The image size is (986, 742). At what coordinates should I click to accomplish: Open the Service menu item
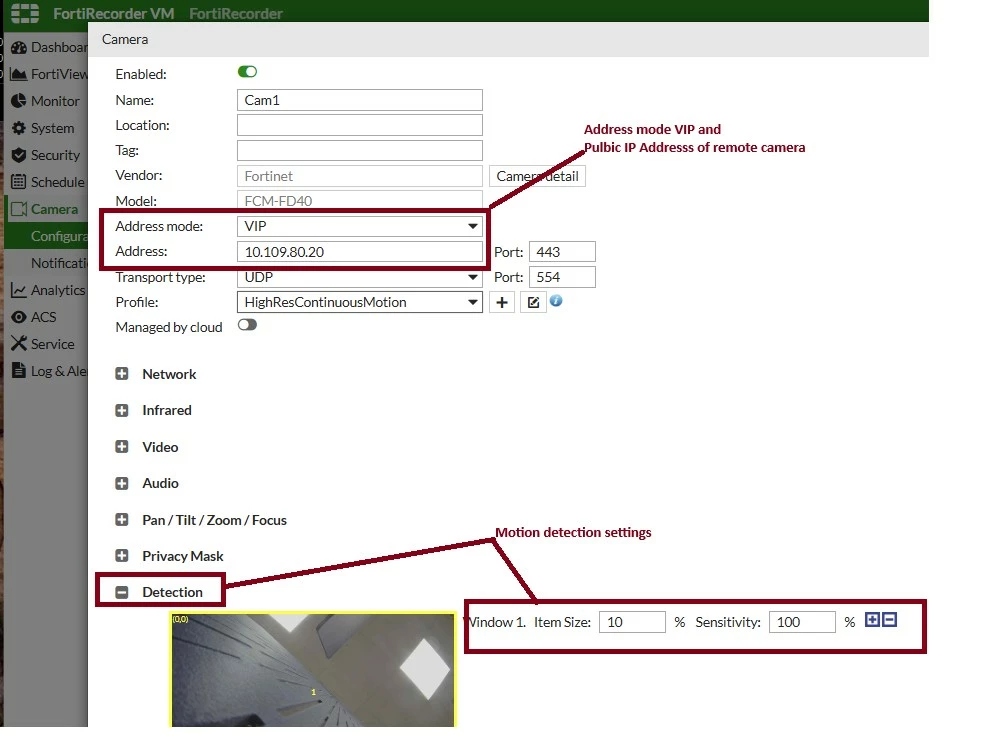46,343
